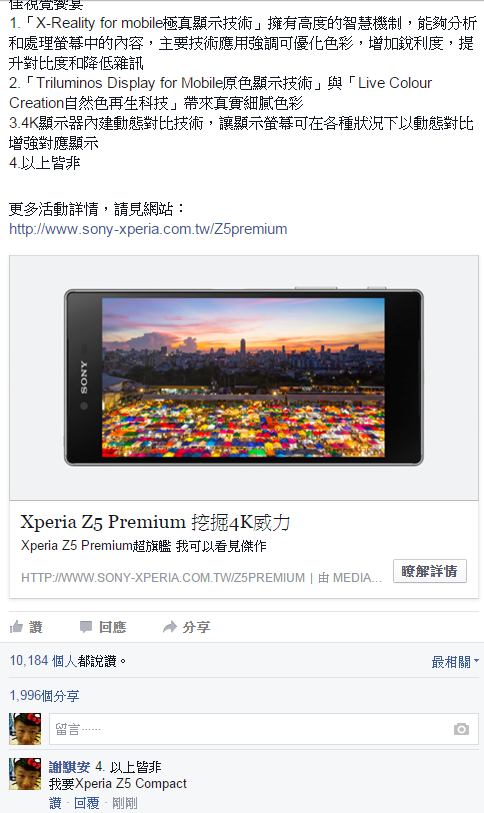Reply to comment via 回覆 link

[x=86, y=803]
